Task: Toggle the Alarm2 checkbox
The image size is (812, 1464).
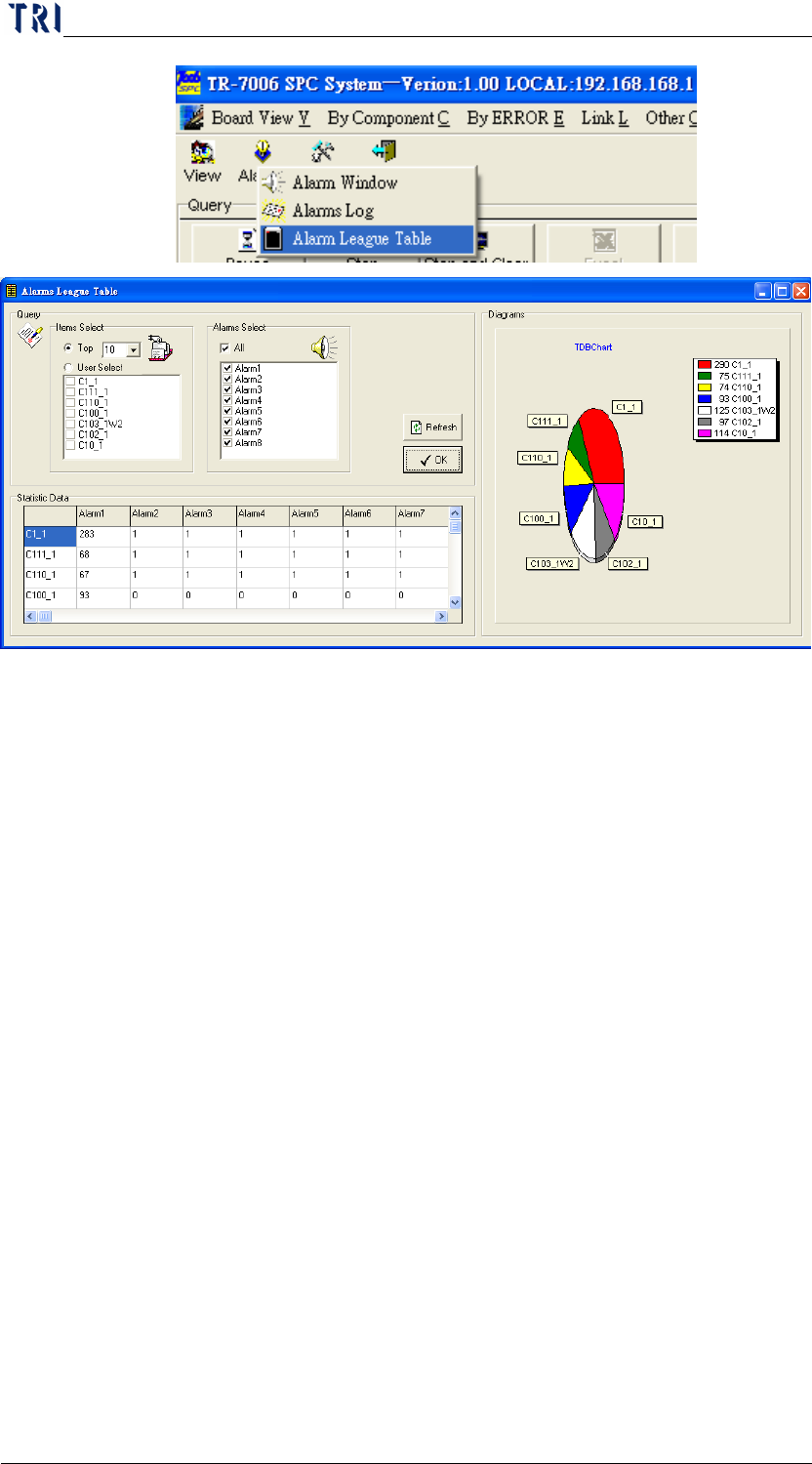Action: (x=228, y=379)
